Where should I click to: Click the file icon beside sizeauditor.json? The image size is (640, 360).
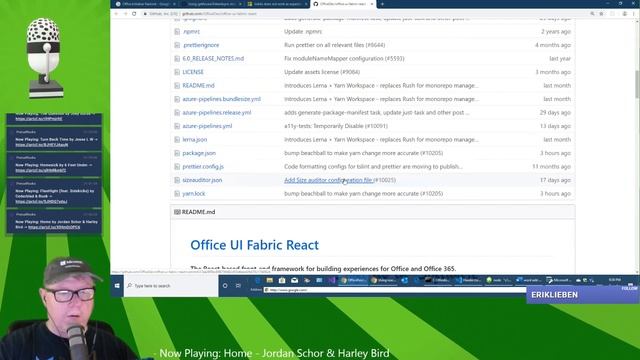coord(177,180)
